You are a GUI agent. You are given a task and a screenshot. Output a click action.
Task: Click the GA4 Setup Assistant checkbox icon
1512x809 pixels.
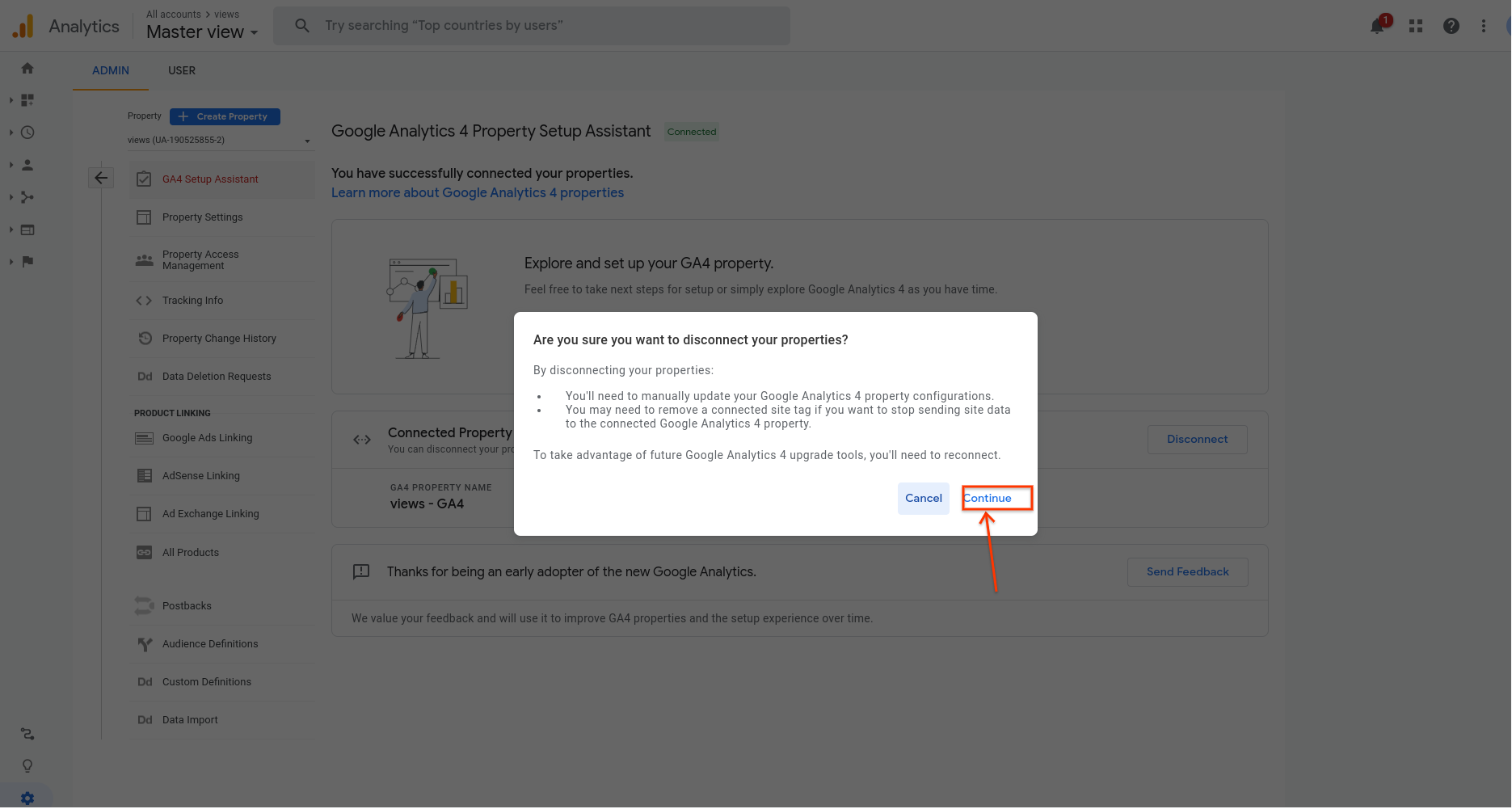(144, 179)
